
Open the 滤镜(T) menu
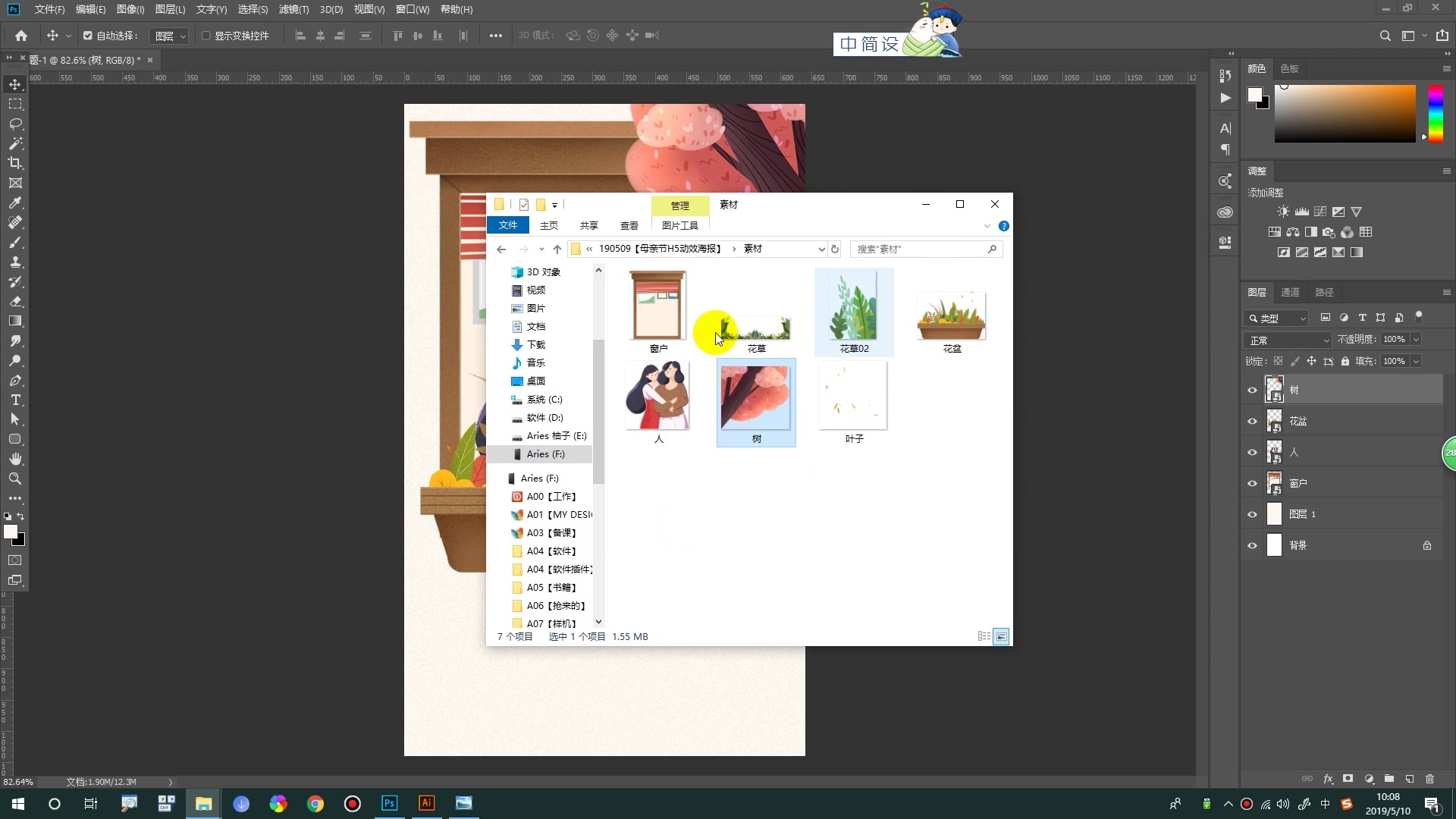click(293, 9)
